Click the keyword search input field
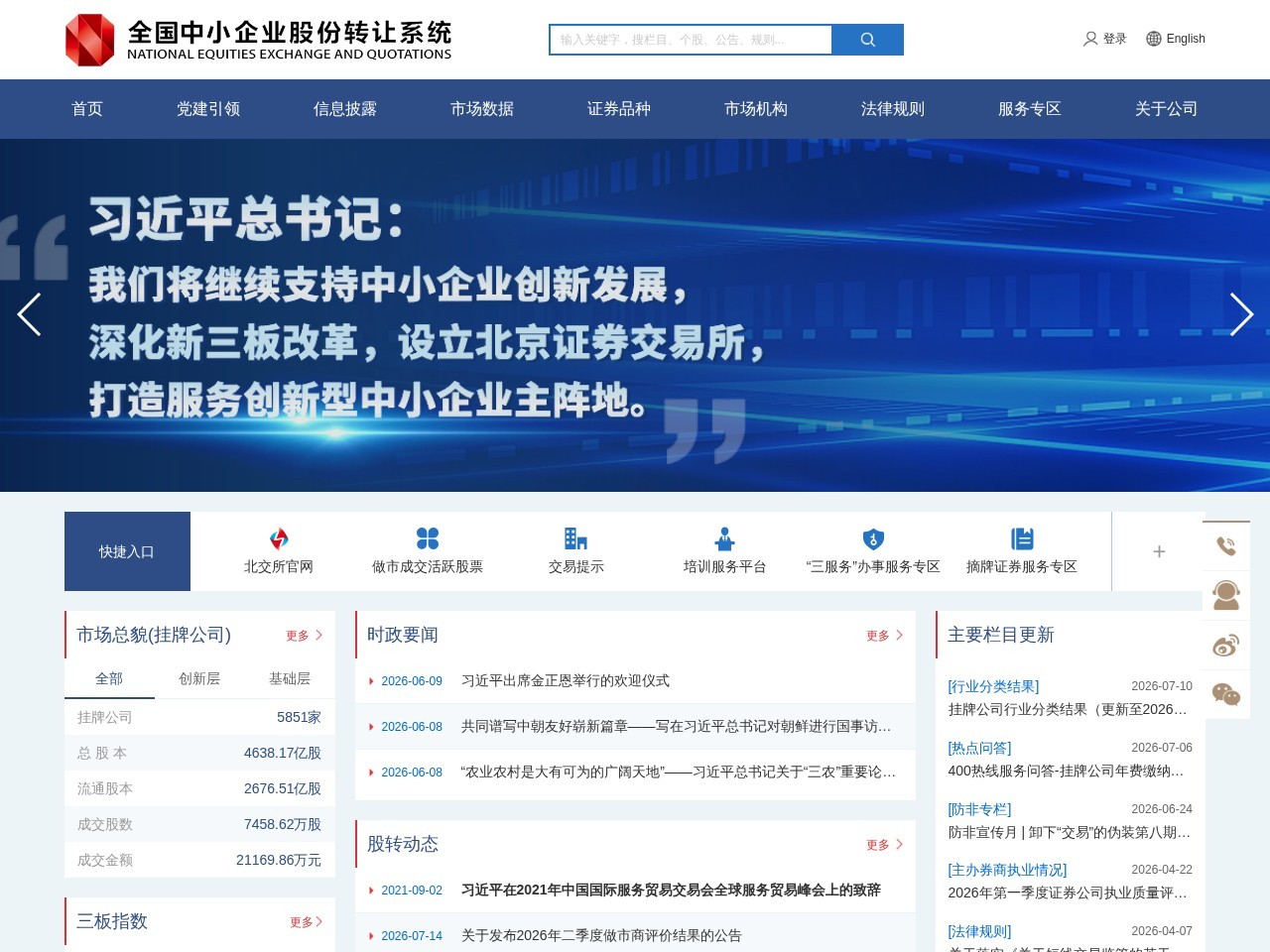Screen dimensions: 1270x952 691,40
